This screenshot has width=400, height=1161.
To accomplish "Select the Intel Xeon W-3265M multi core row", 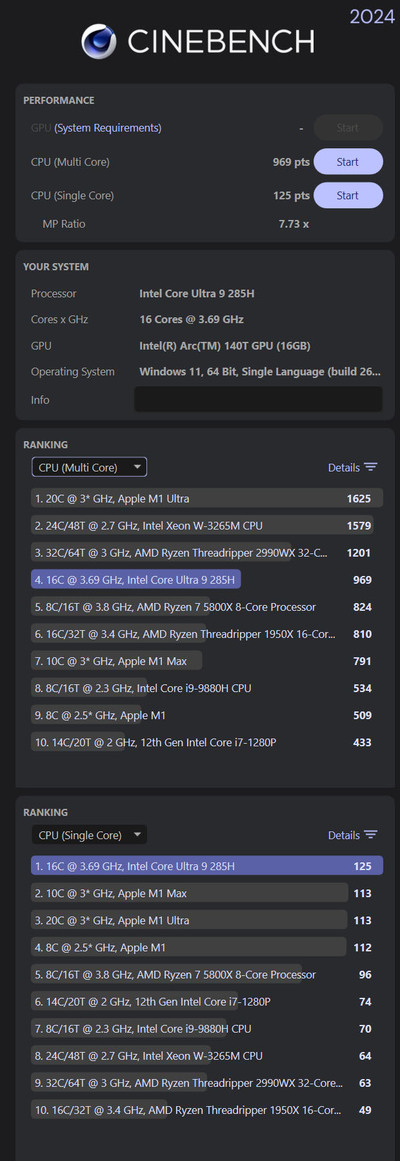I will click(x=207, y=526).
